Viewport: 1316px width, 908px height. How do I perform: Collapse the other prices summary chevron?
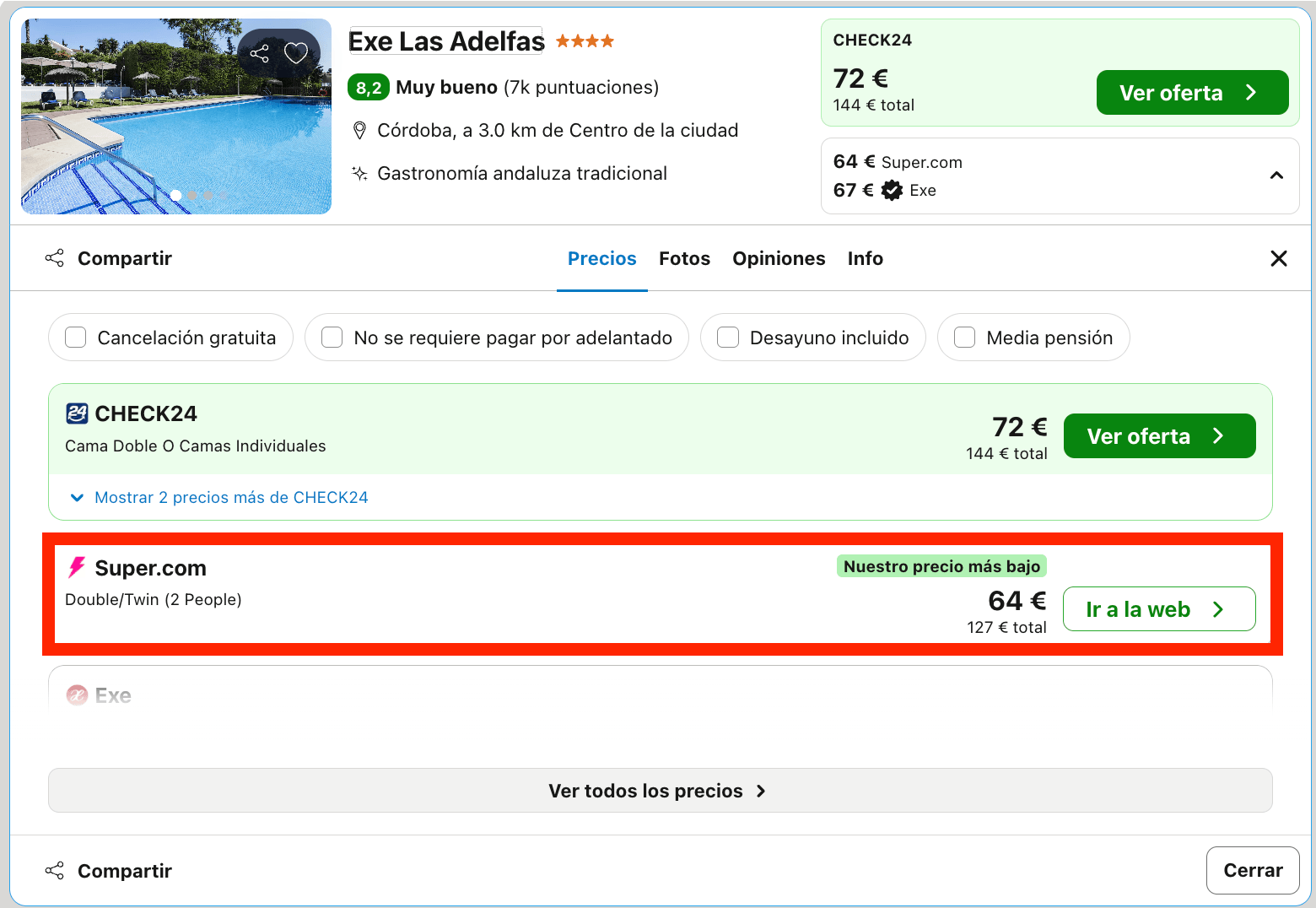pos(1277,176)
